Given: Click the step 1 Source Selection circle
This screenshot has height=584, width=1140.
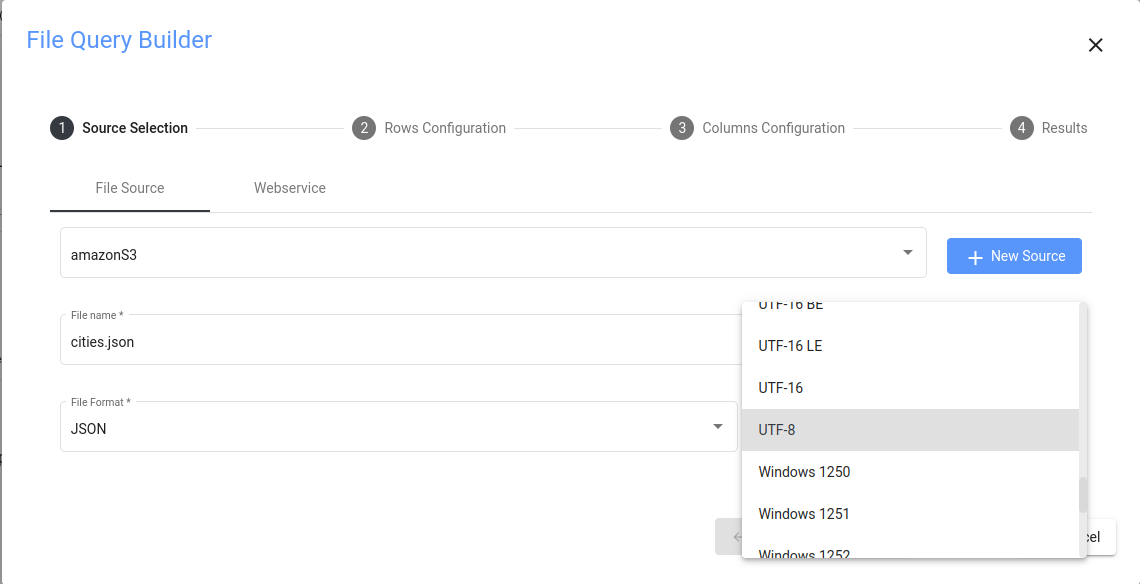Looking at the screenshot, I should [x=62, y=128].
